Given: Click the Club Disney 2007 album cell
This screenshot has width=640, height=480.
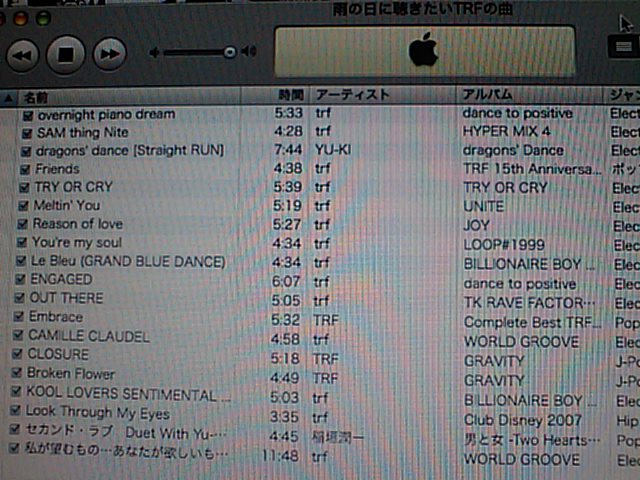Looking at the screenshot, I should point(523,420).
